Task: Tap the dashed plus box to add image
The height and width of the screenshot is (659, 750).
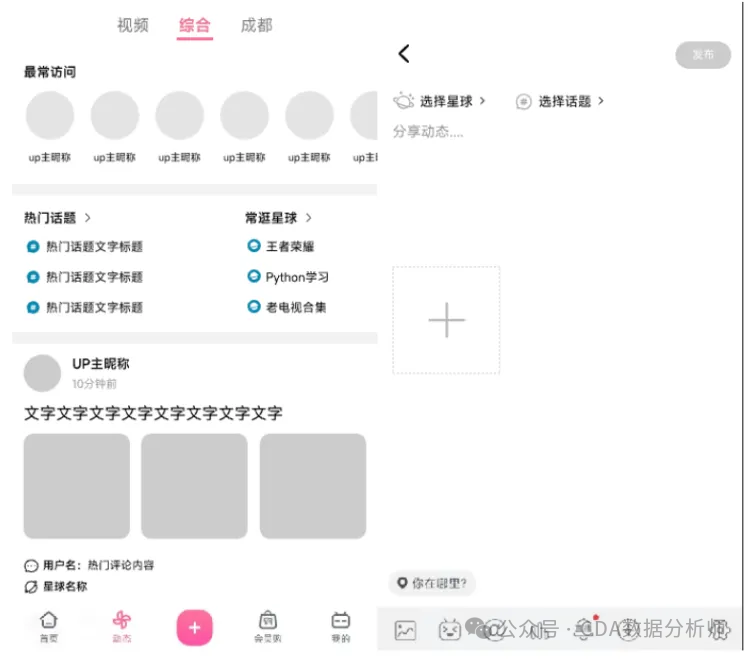Action: coord(446,320)
